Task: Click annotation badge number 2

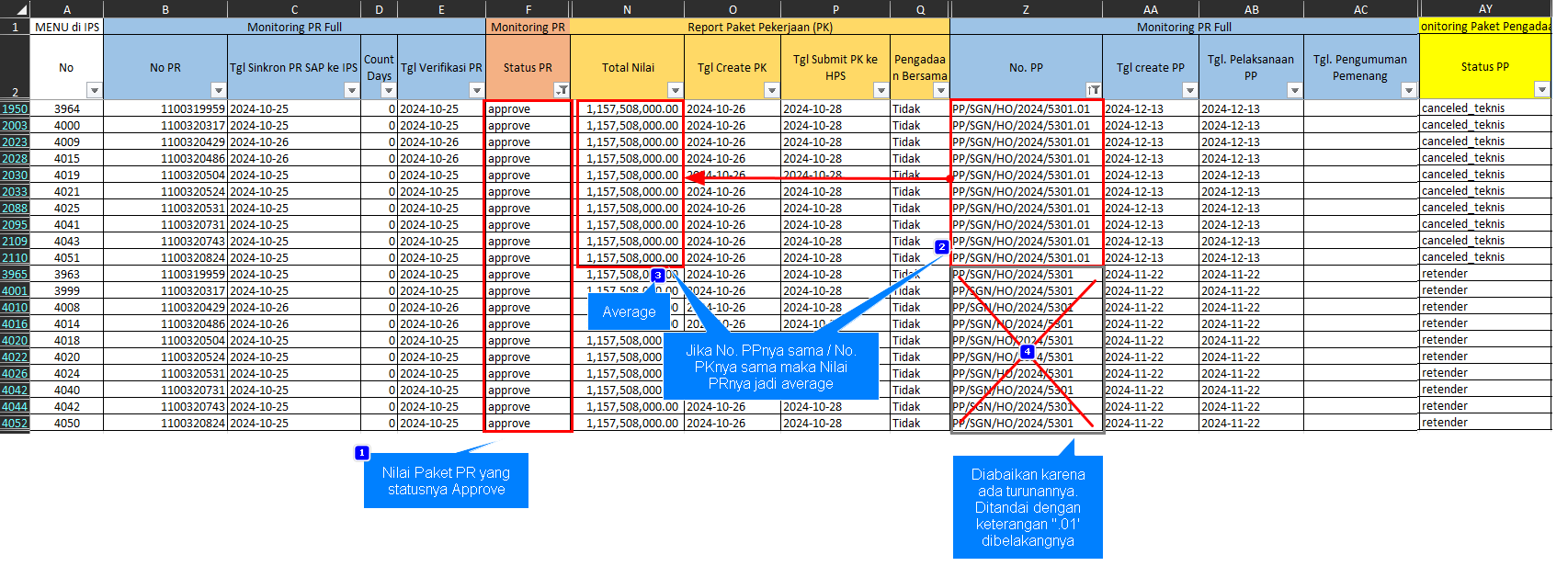Action: 941,247
